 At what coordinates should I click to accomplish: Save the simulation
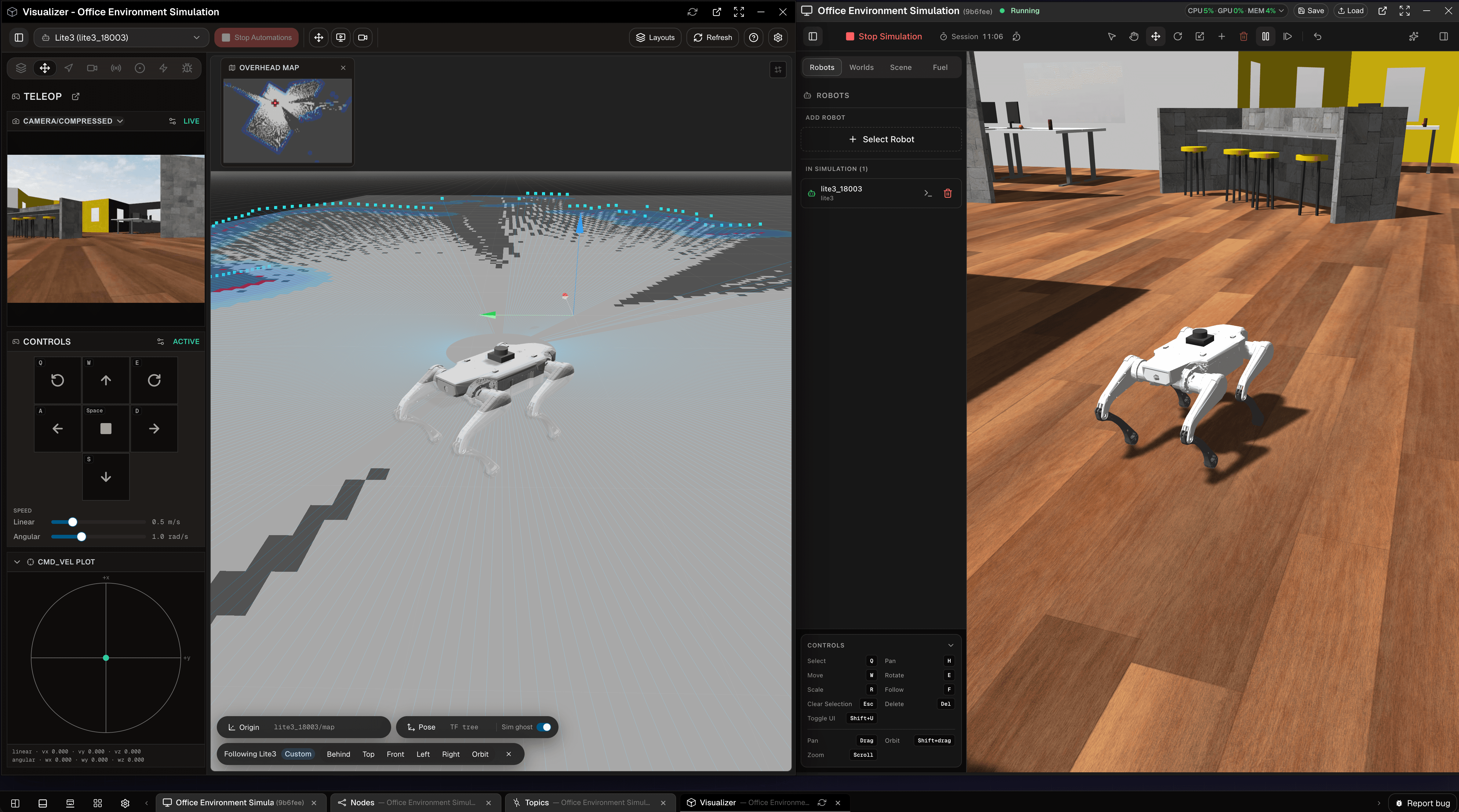[1311, 11]
